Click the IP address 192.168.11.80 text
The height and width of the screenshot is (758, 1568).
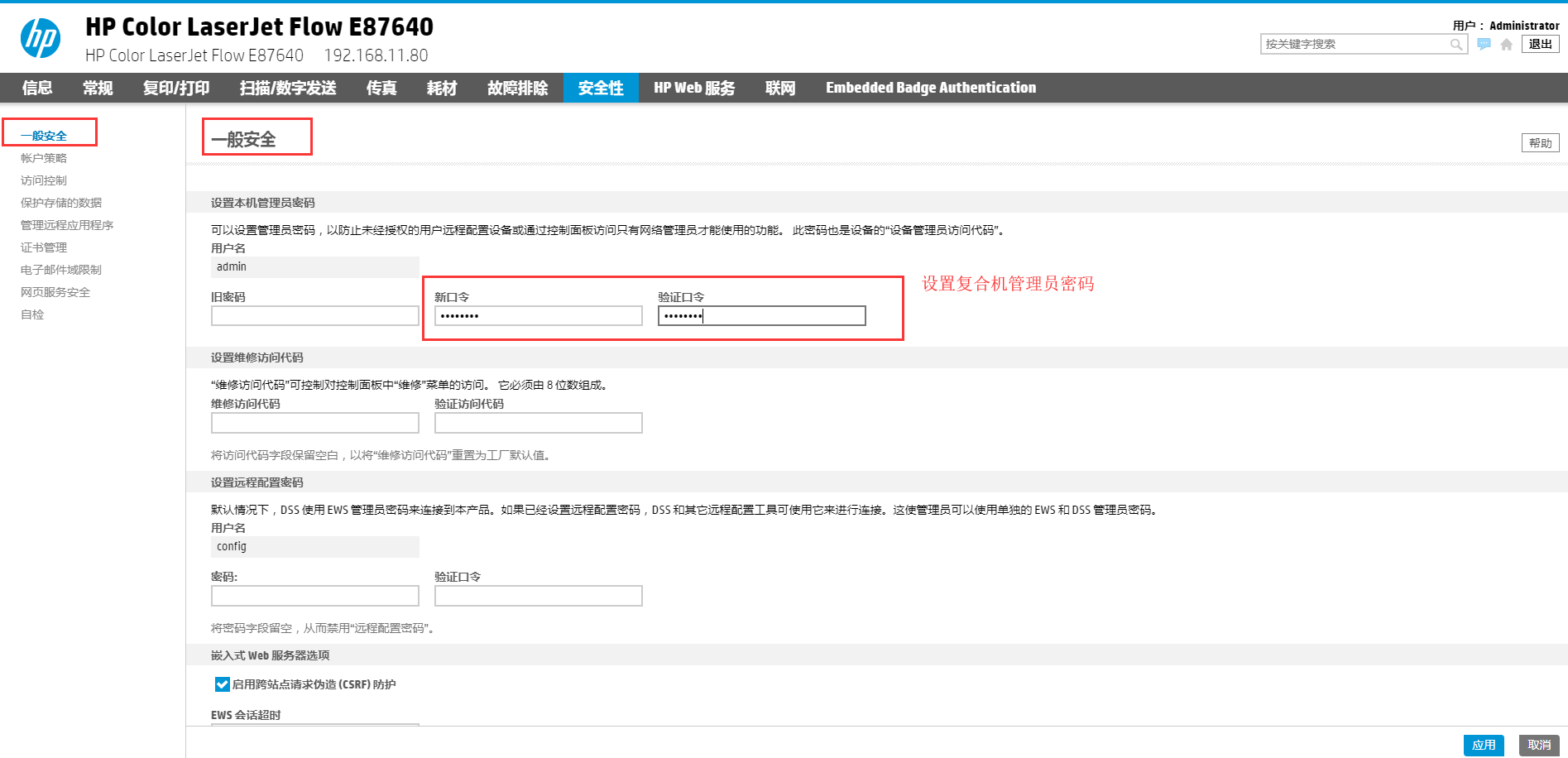click(376, 55)
